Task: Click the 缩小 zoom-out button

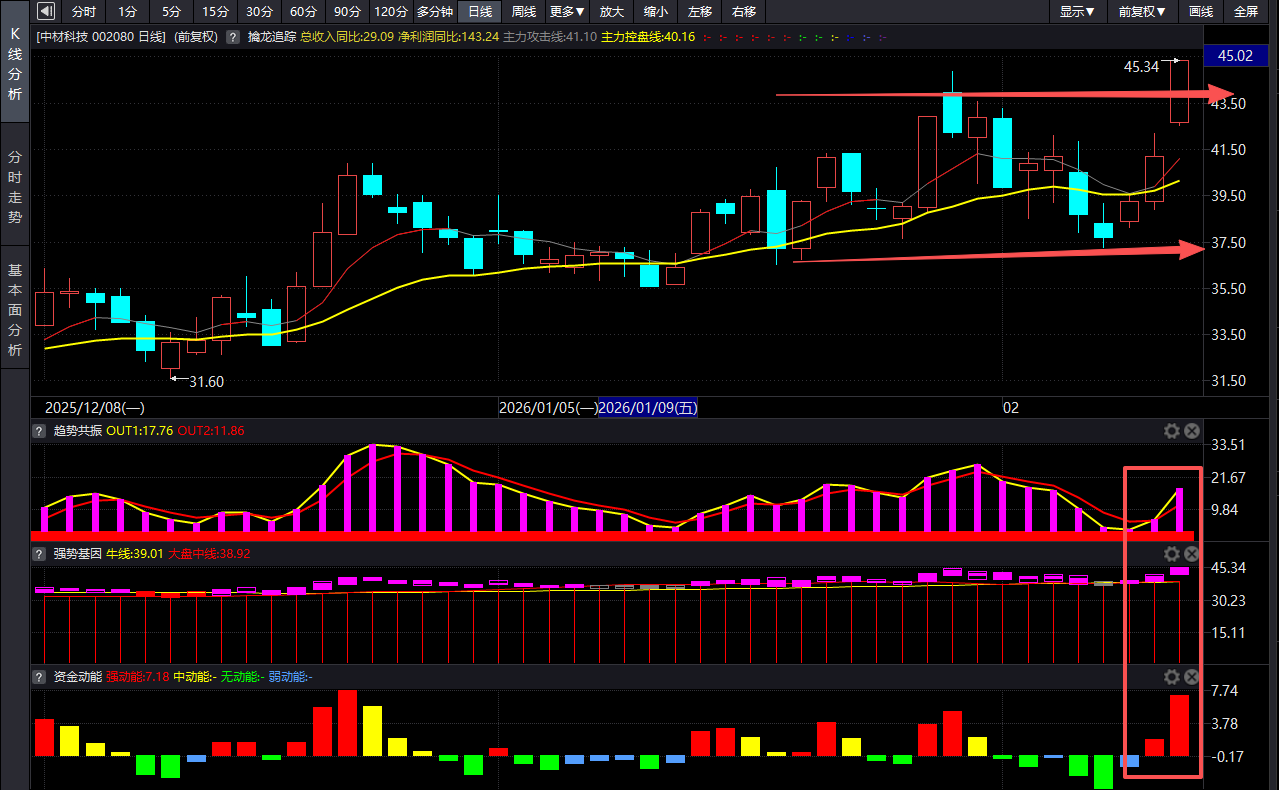Action: 656,12
